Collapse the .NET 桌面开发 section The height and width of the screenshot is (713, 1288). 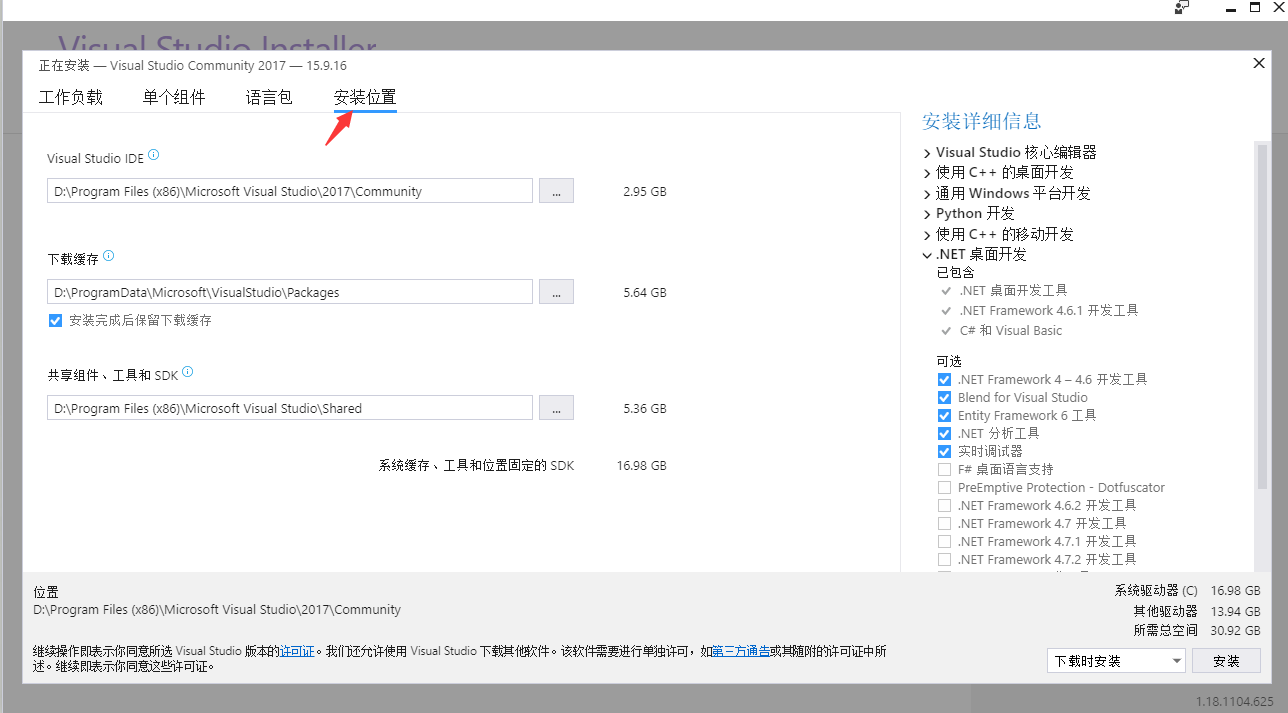927,255
